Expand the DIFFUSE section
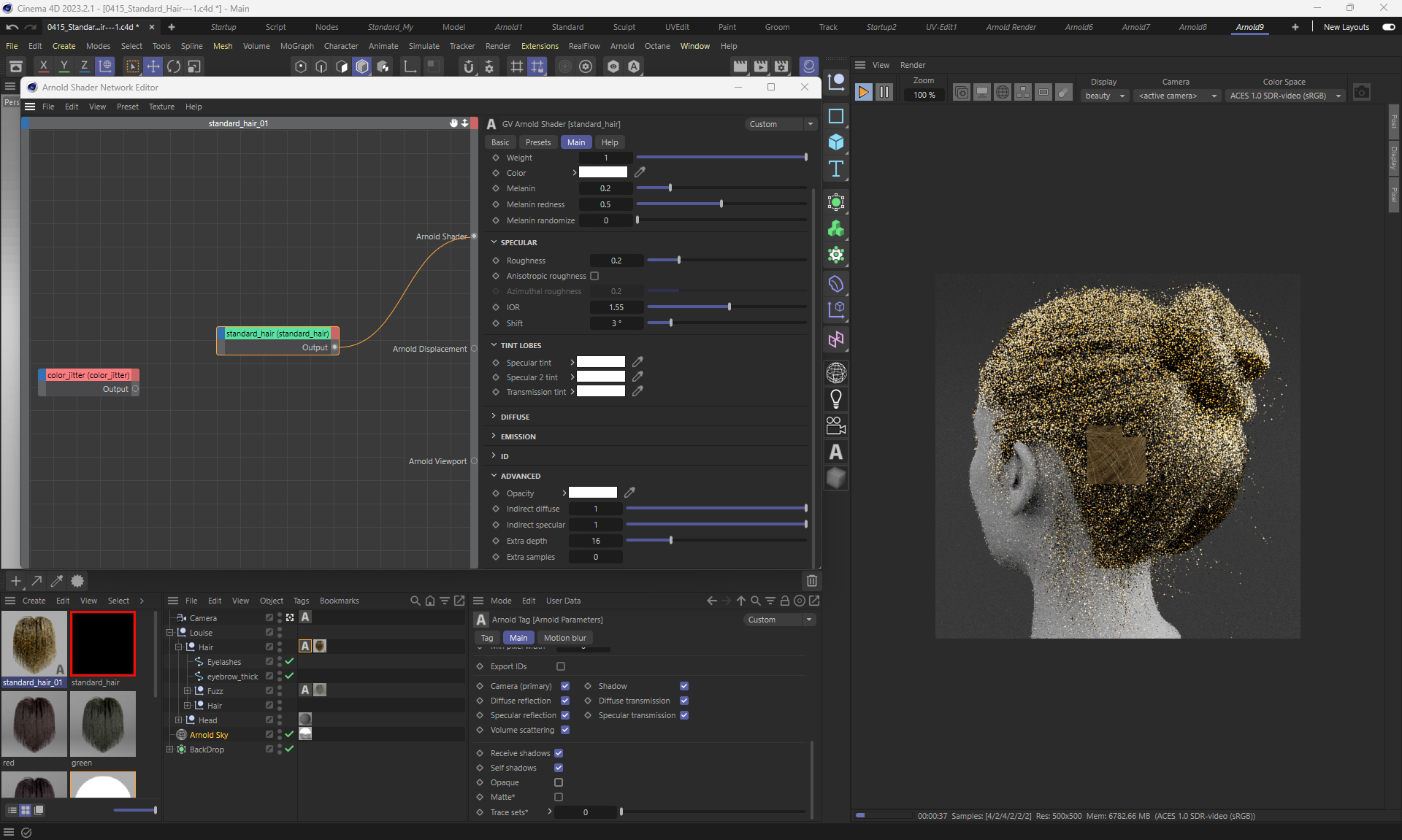The image size is (1402, 840). tap(514, 417)
